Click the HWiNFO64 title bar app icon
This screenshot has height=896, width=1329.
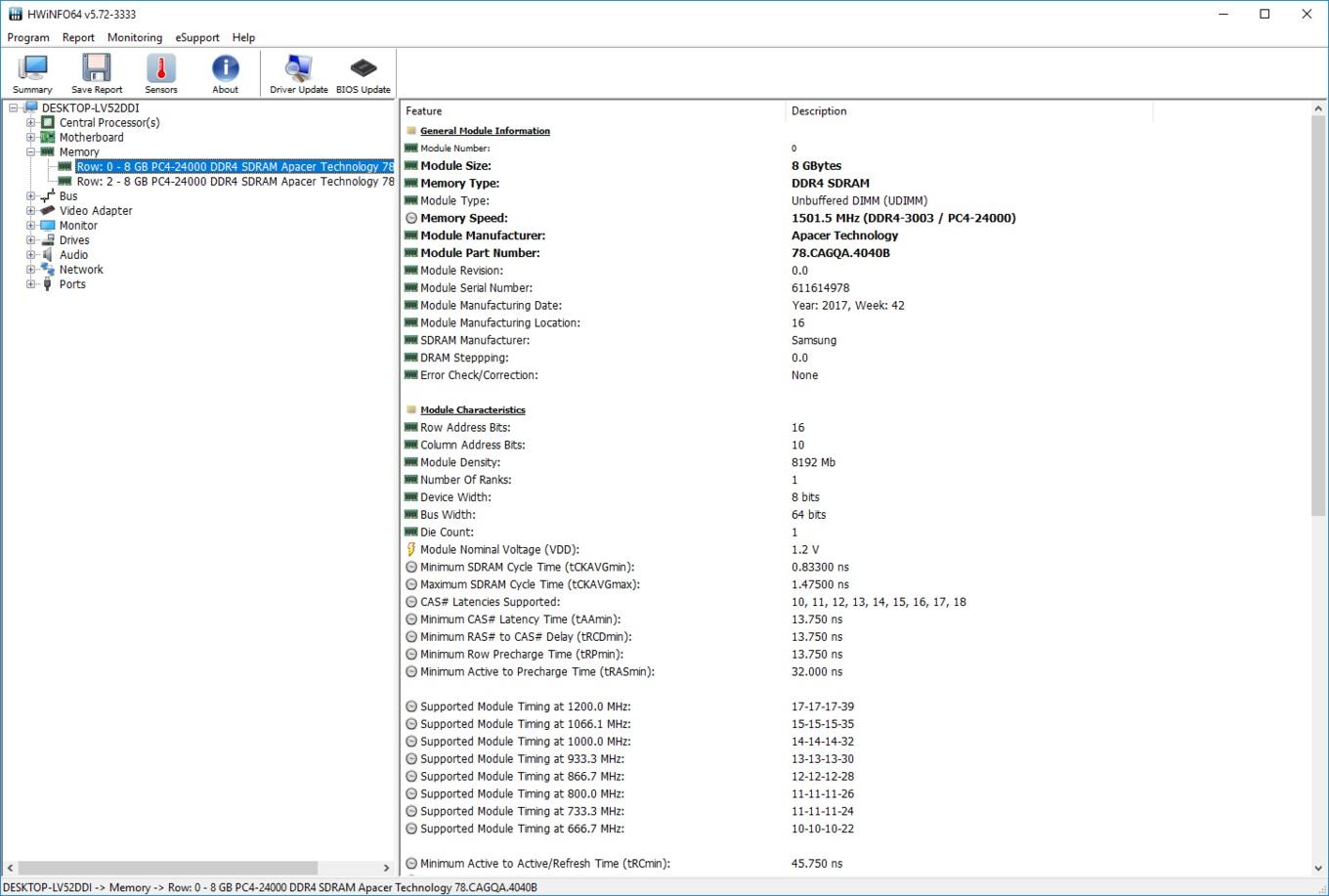15,14
